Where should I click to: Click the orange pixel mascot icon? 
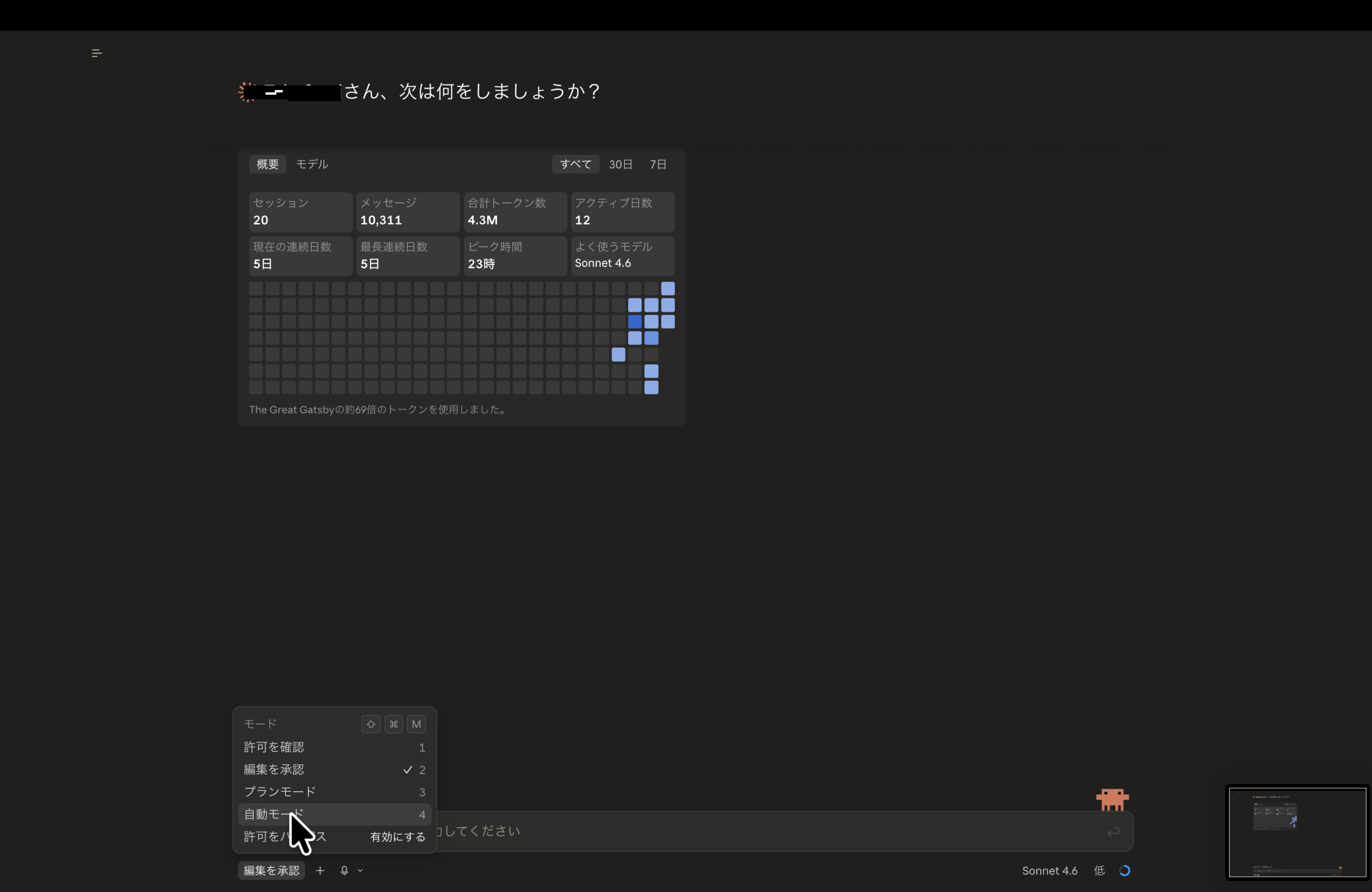(x=1112, y=799)
